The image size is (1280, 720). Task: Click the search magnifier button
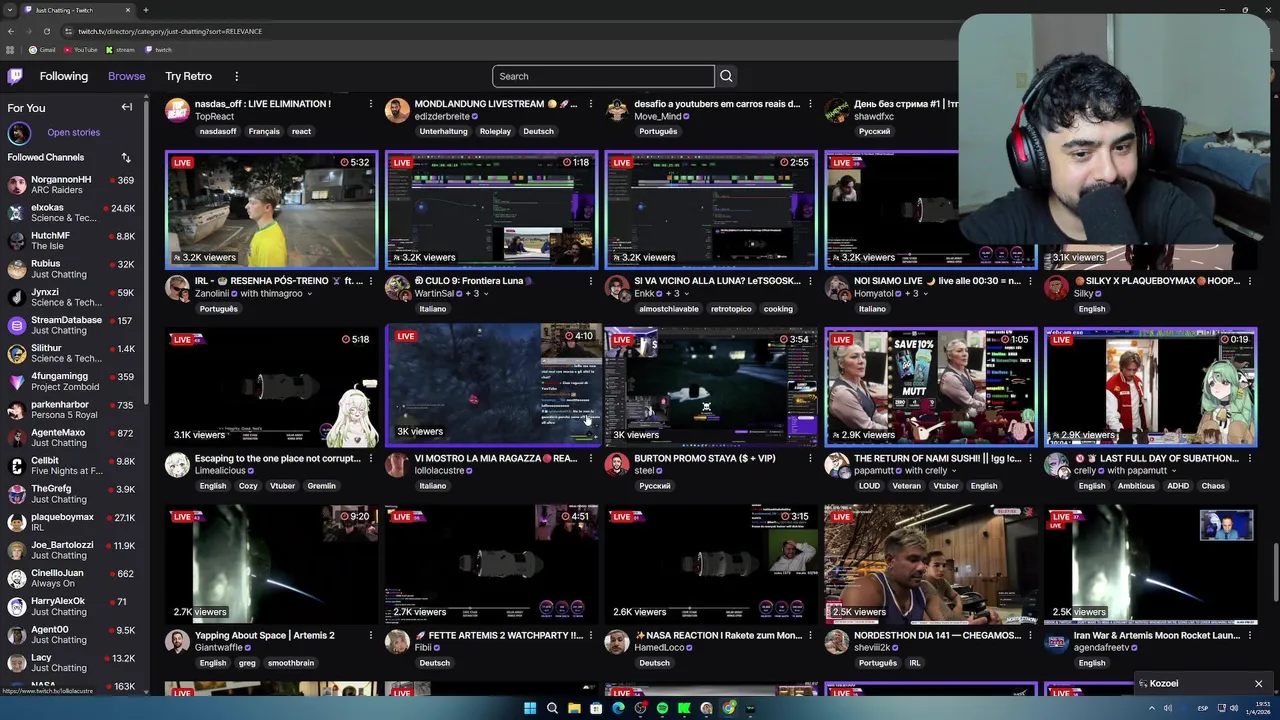coord(726,76)
